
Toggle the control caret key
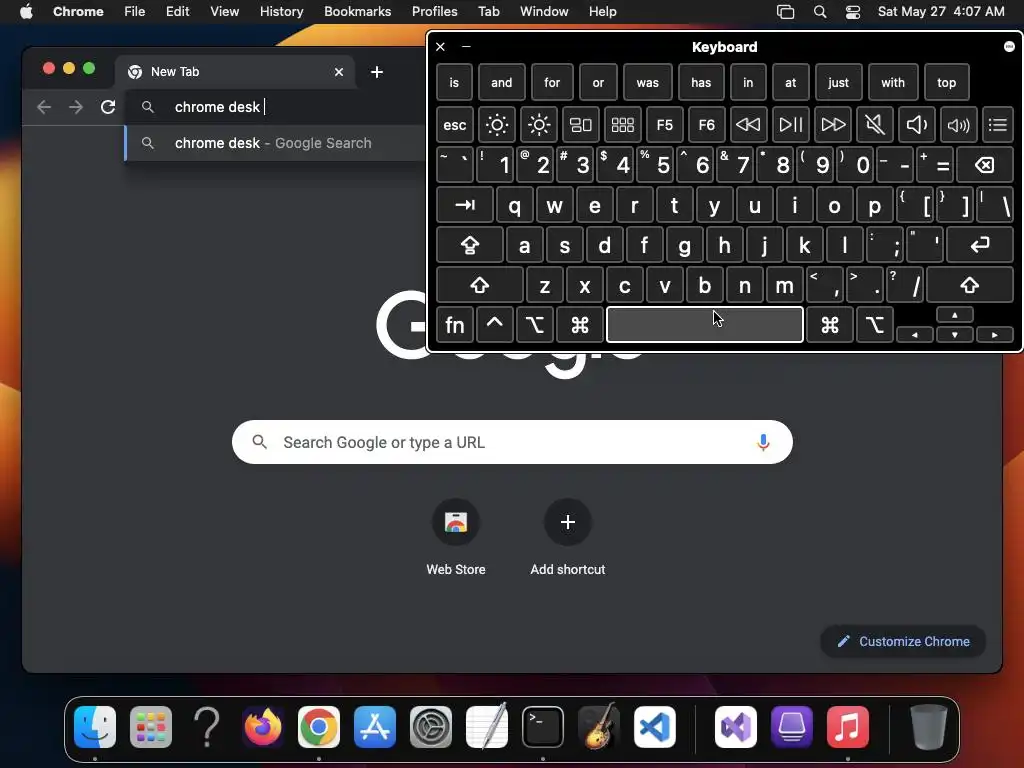494,325
